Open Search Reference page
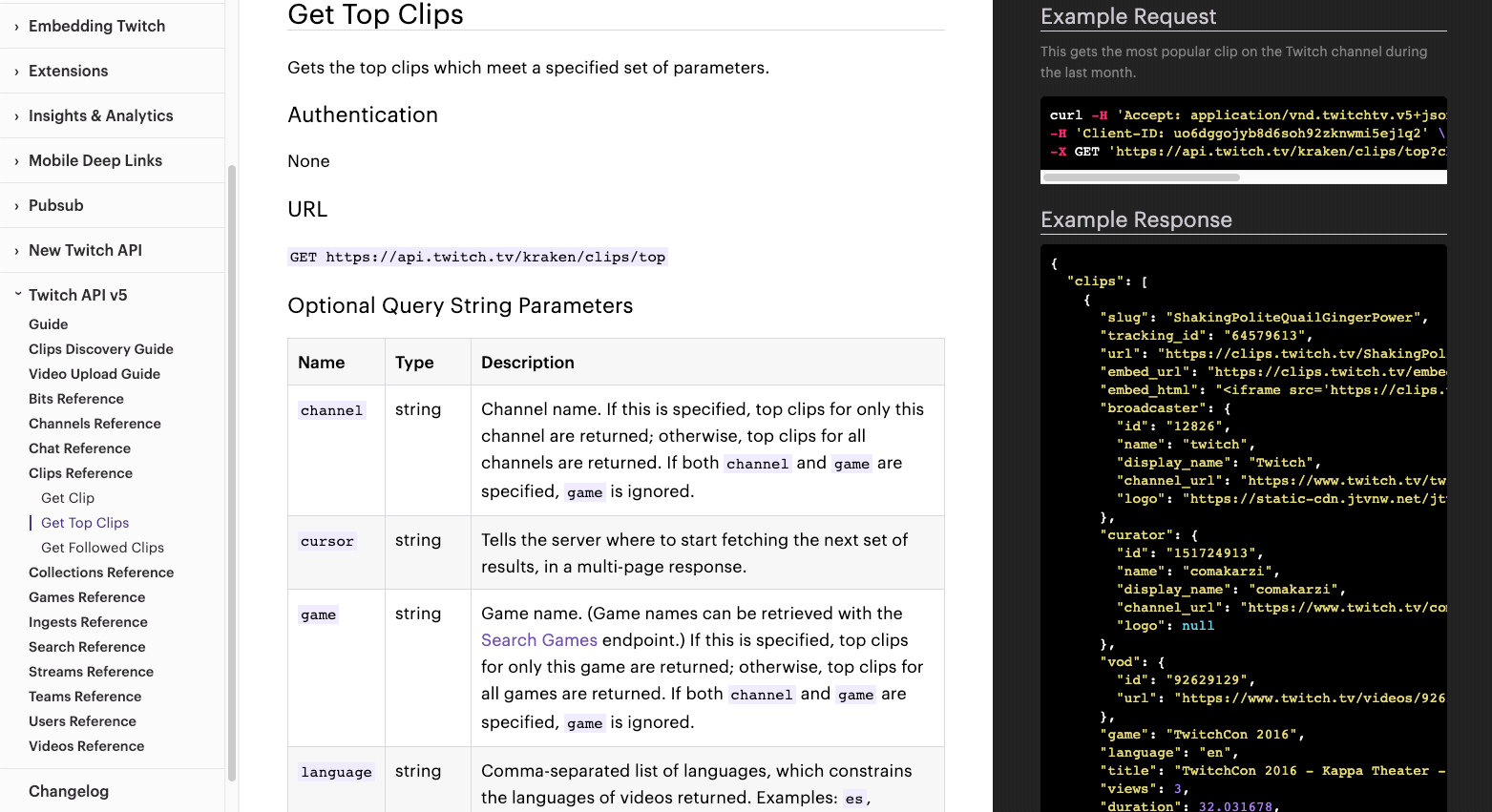 87,647
